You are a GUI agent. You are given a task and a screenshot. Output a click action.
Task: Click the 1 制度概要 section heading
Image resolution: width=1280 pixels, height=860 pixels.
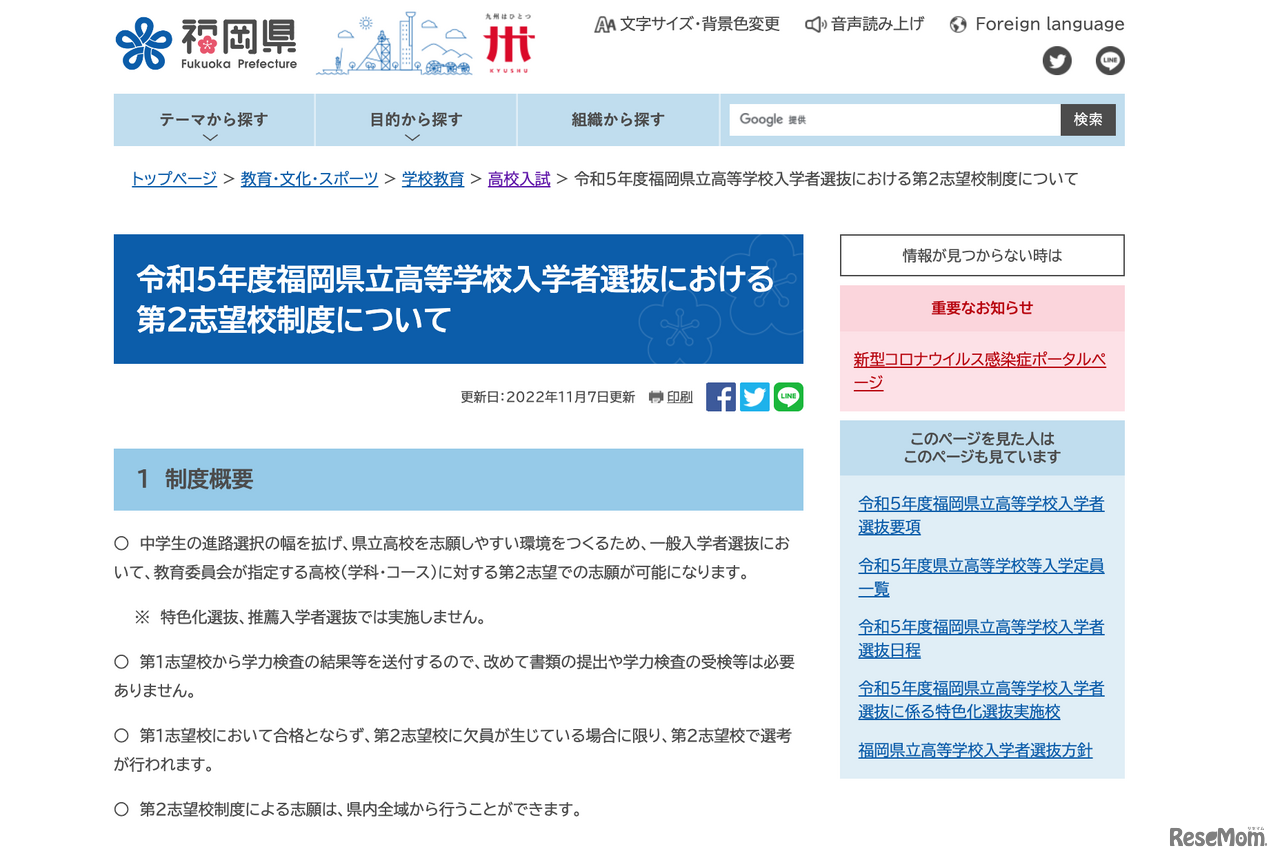tap(458, 479)
